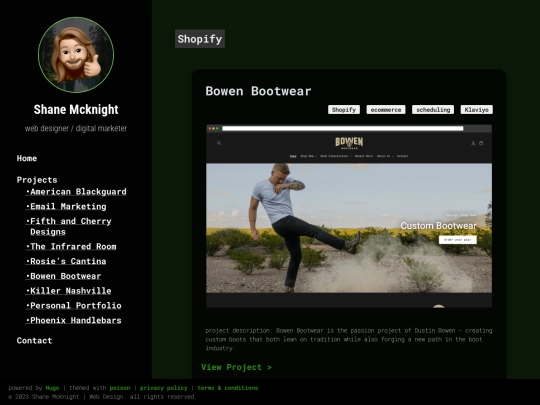The width and height of the screenshot is (540, 405).
Task: Click the 2023 copyright notice text
Action: point(102,397)
